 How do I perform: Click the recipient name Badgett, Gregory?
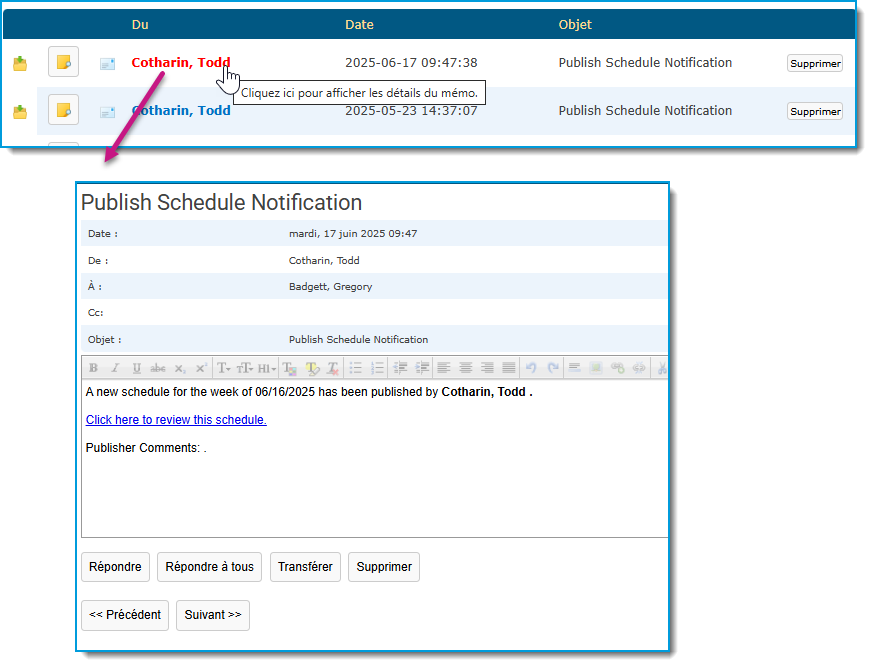(331, 287)
